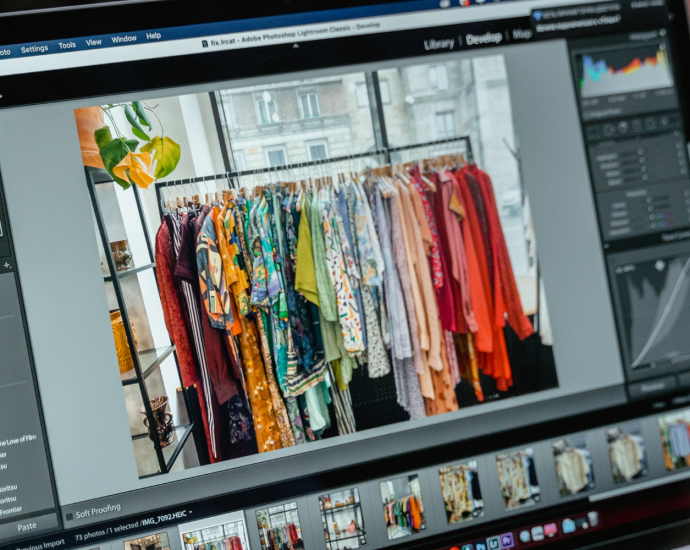Open the blue folder in the Dock

pos(568,527)
